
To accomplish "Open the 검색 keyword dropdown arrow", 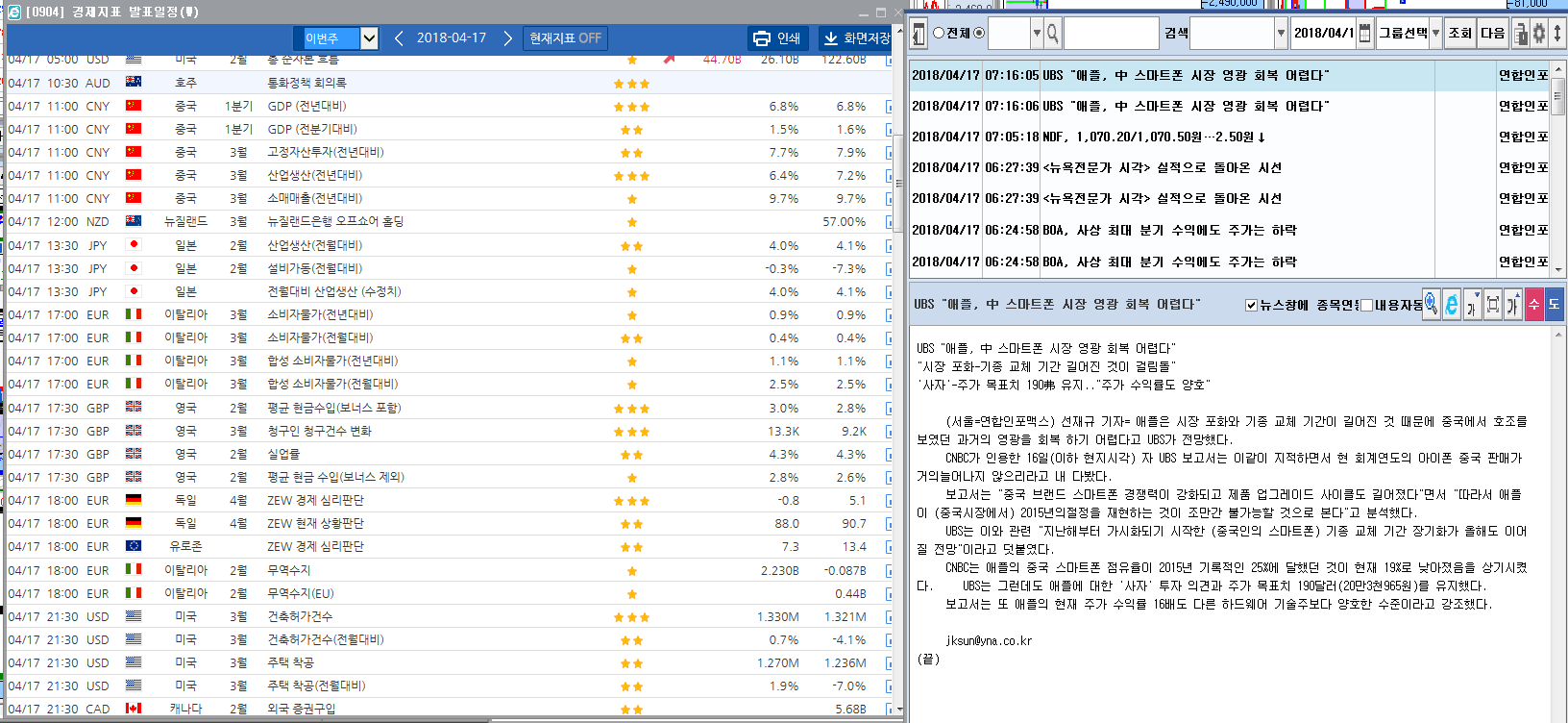I will pos(1281,34).
